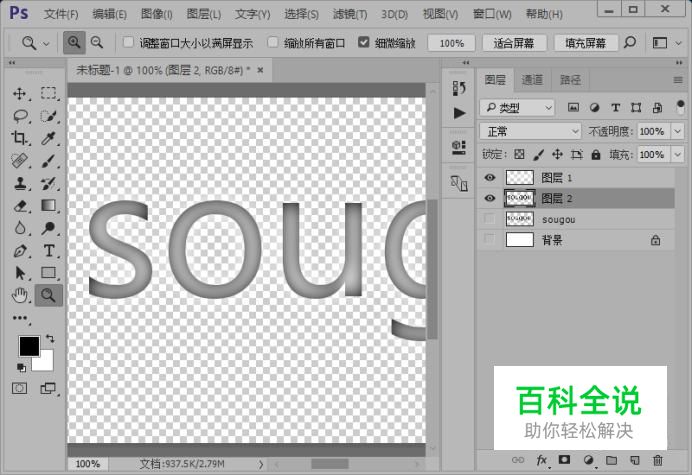Enable zoom all windows checkbox
The image size is (692, 475).
[x=273, y=42]
